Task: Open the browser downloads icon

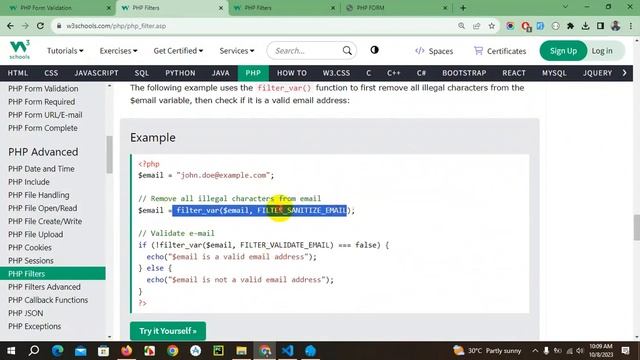Action: [585, 26]
